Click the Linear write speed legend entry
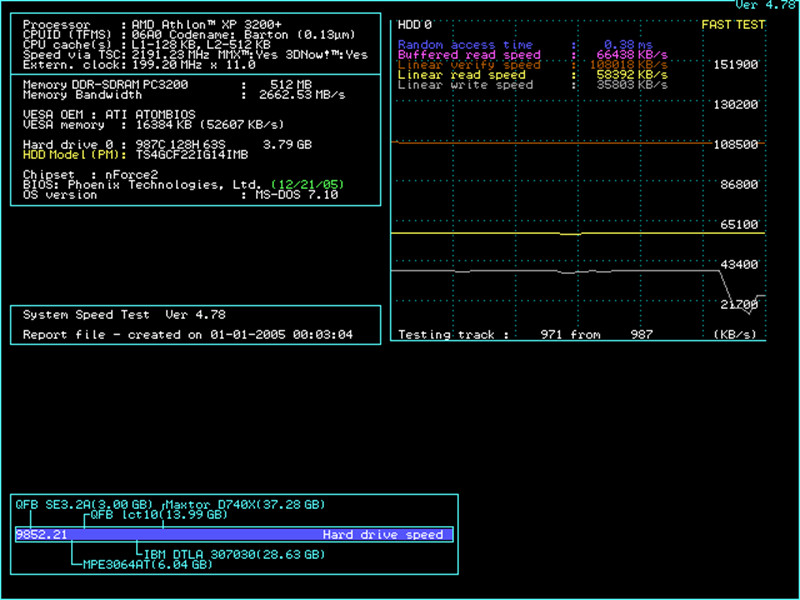 [x=465, y=85]
